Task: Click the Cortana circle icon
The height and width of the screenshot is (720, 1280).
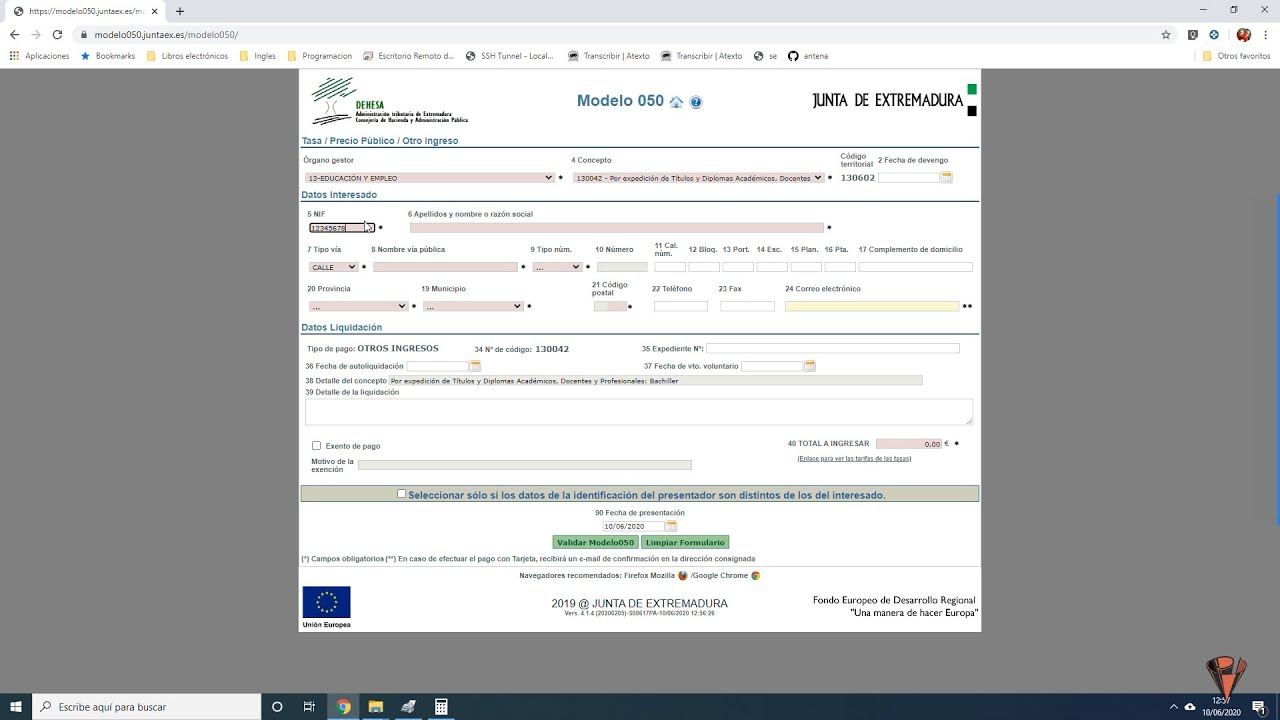Action: [x=278, y=707]
